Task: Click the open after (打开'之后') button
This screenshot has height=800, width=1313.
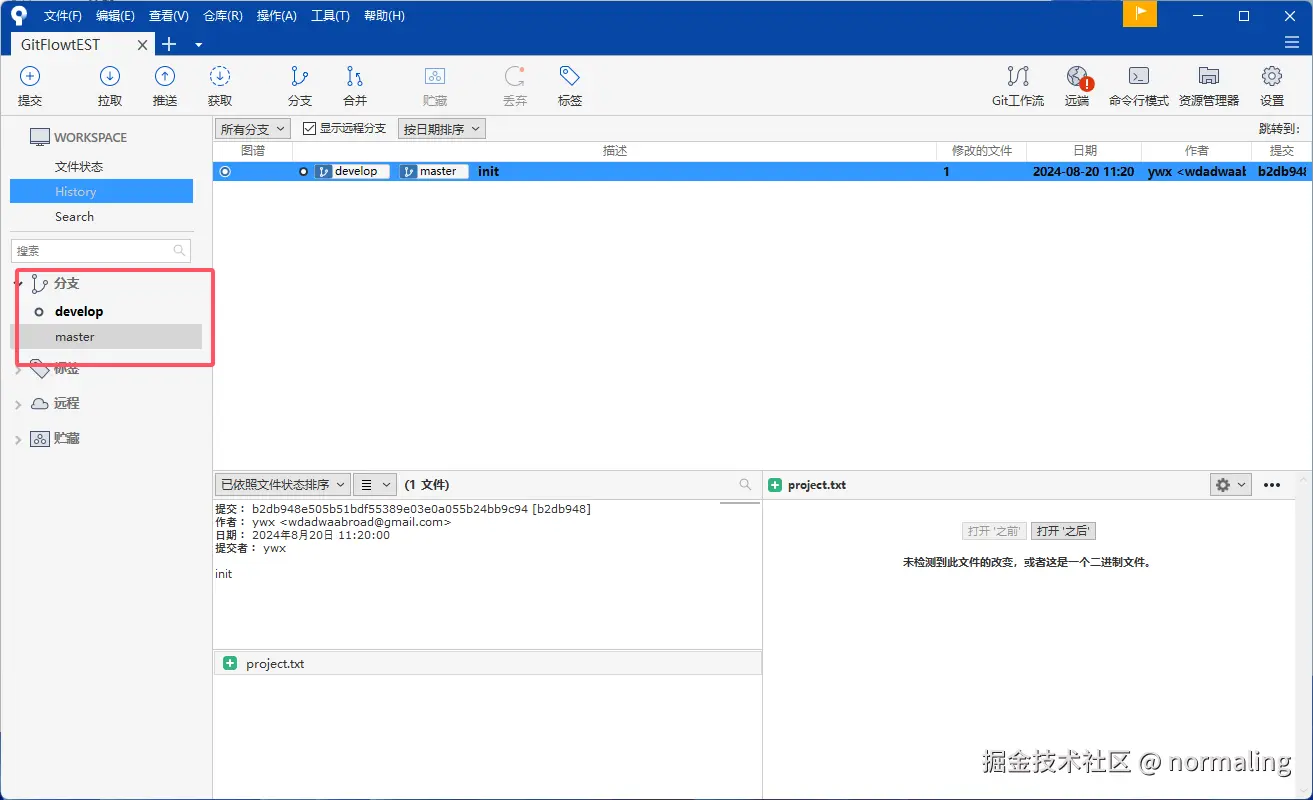Action: (1063, 531)
